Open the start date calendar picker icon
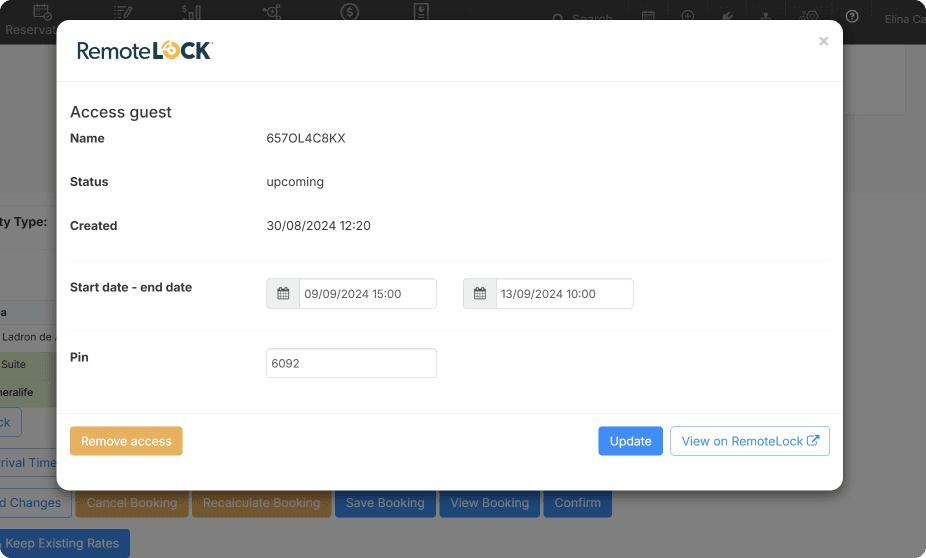Viewport: 926px width, 558px height. (x=283, y=293)
